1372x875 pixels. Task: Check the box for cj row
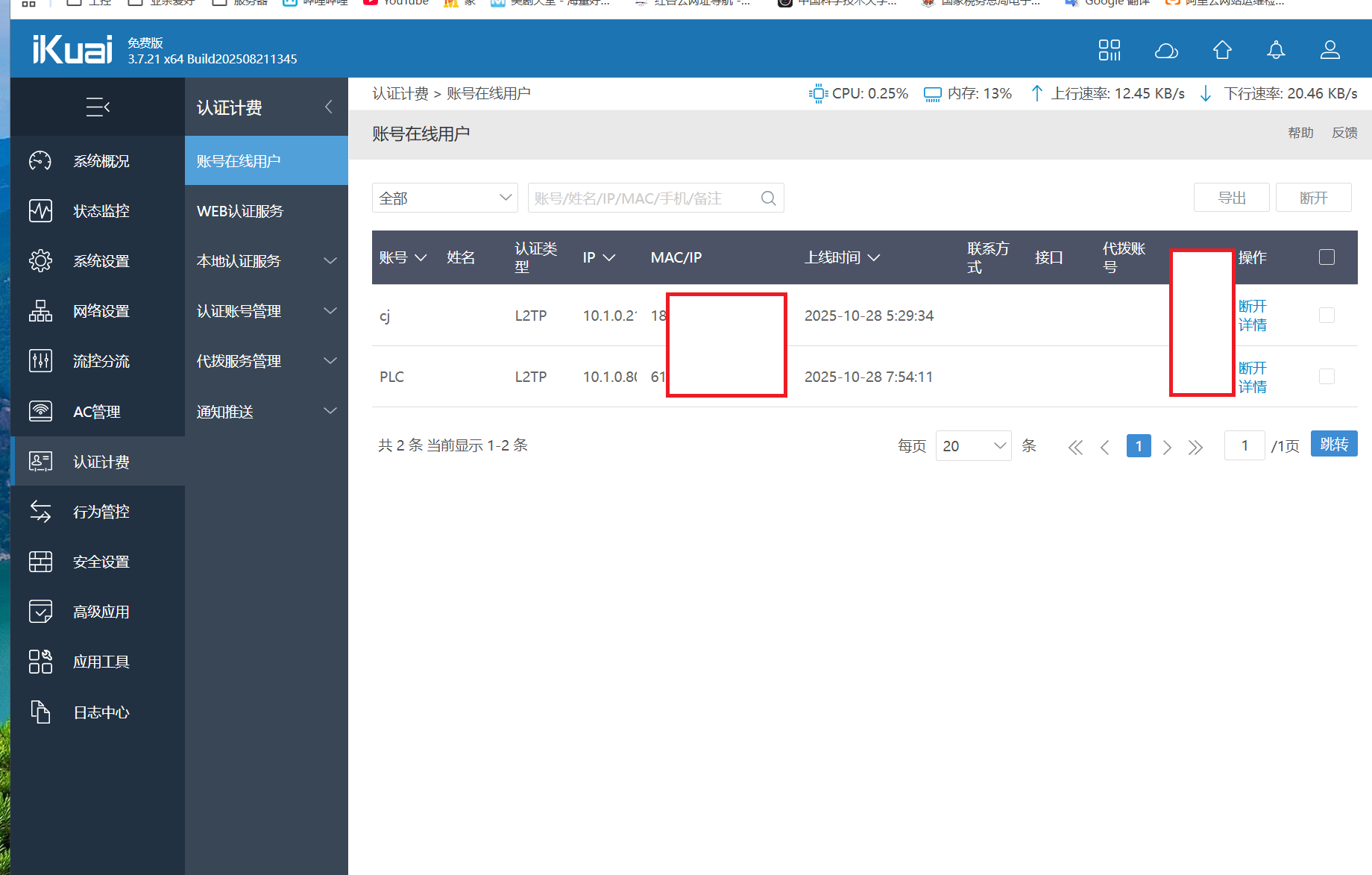coord(1327,316)
